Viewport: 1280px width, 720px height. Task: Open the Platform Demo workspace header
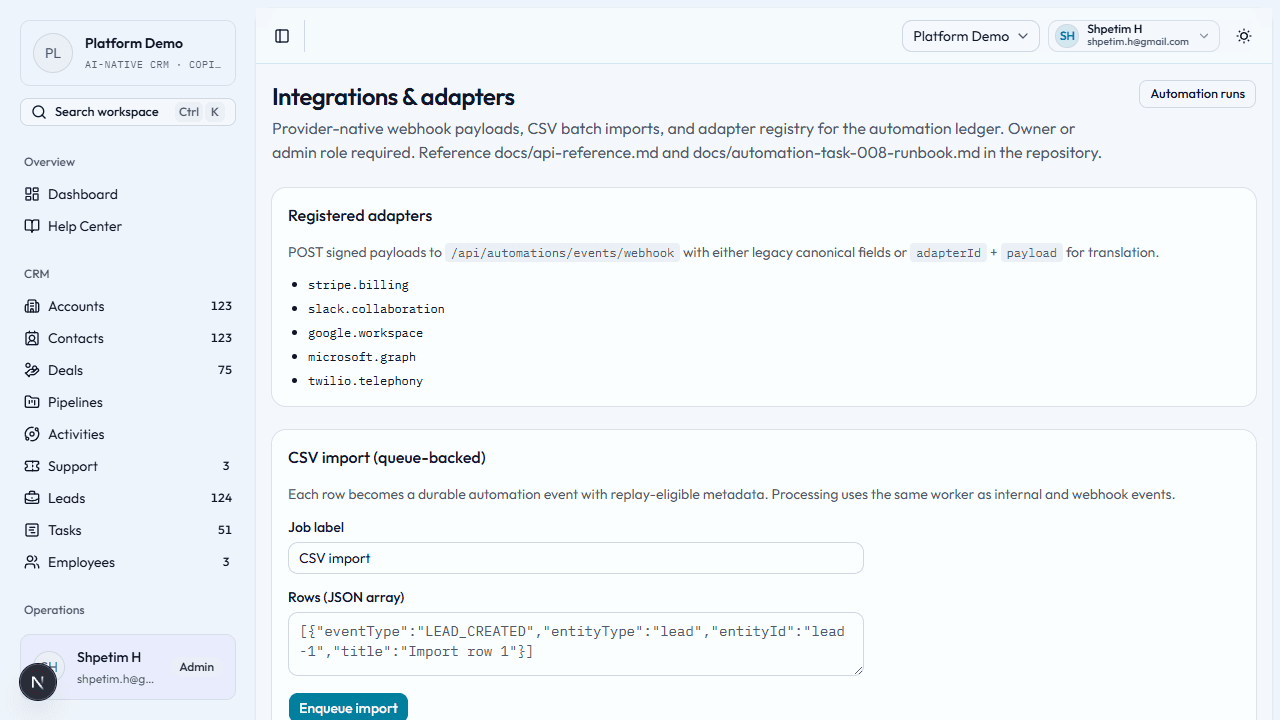point(127,52)
